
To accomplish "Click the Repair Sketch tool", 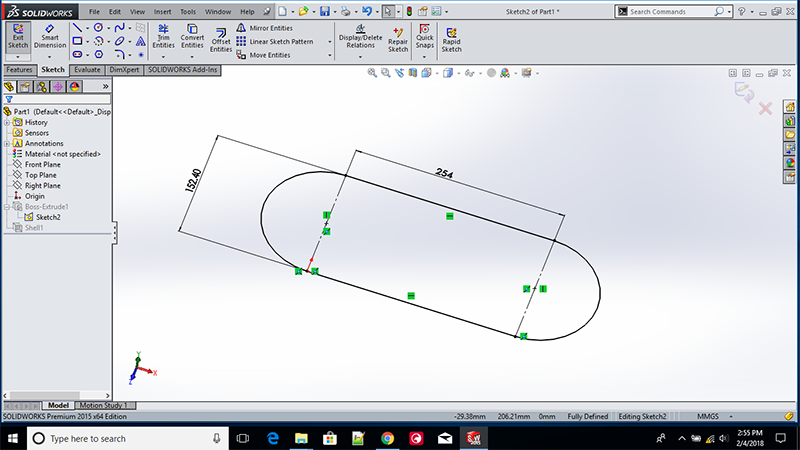I will (398, 40).
